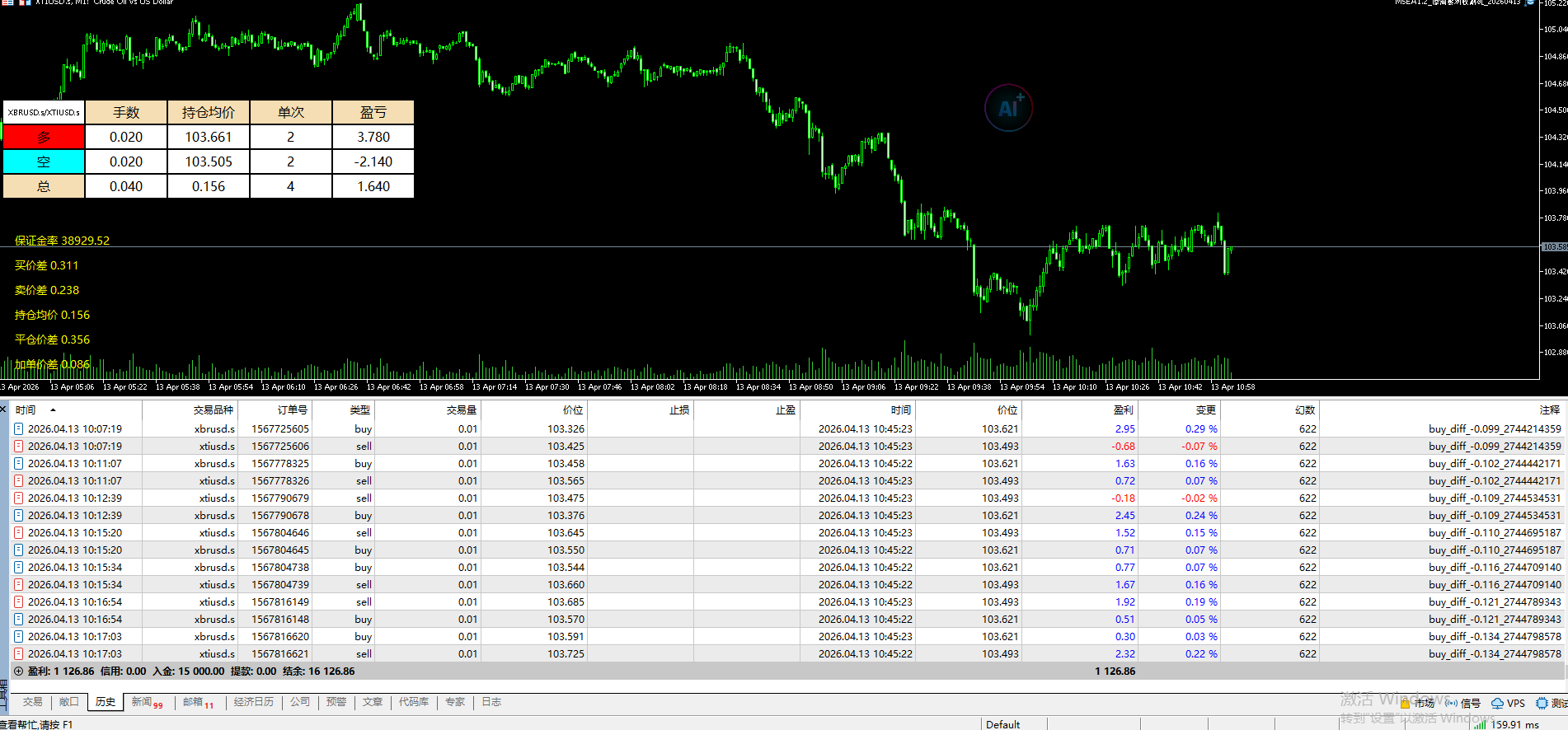Click the row icon for order 1567804739

(18, 584)
